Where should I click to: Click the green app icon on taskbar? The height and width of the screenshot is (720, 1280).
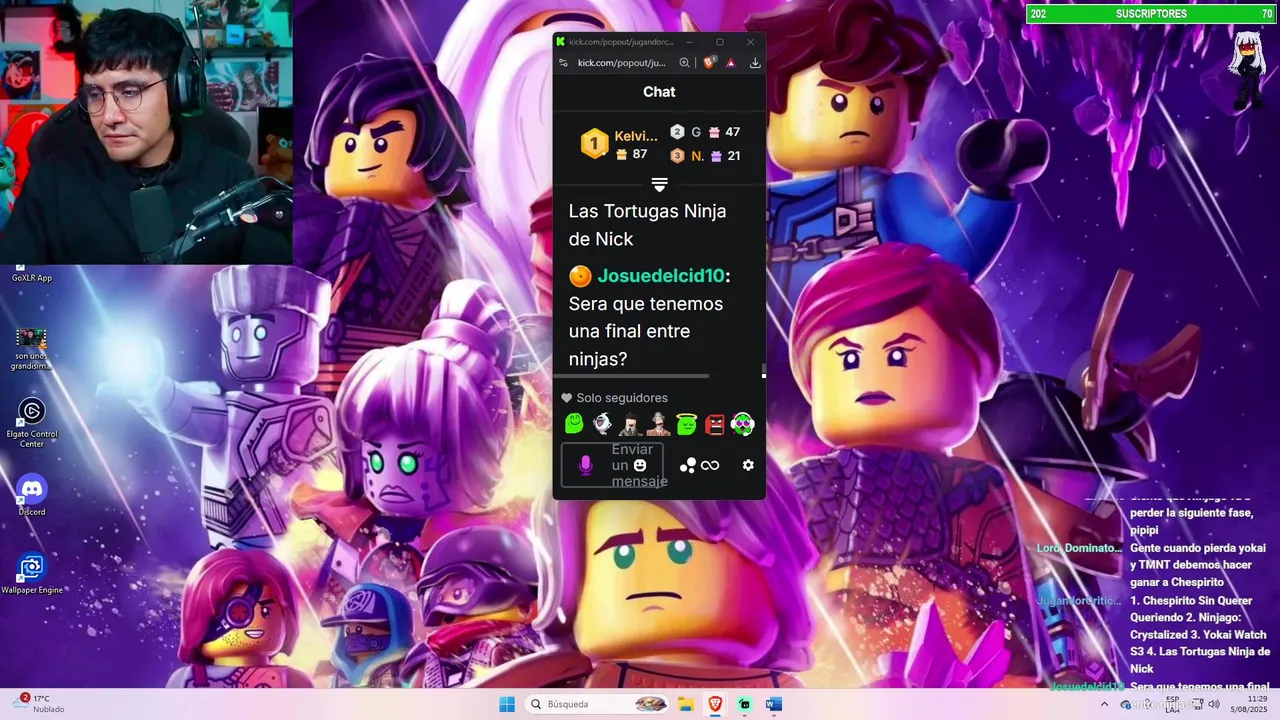(744, 704)
